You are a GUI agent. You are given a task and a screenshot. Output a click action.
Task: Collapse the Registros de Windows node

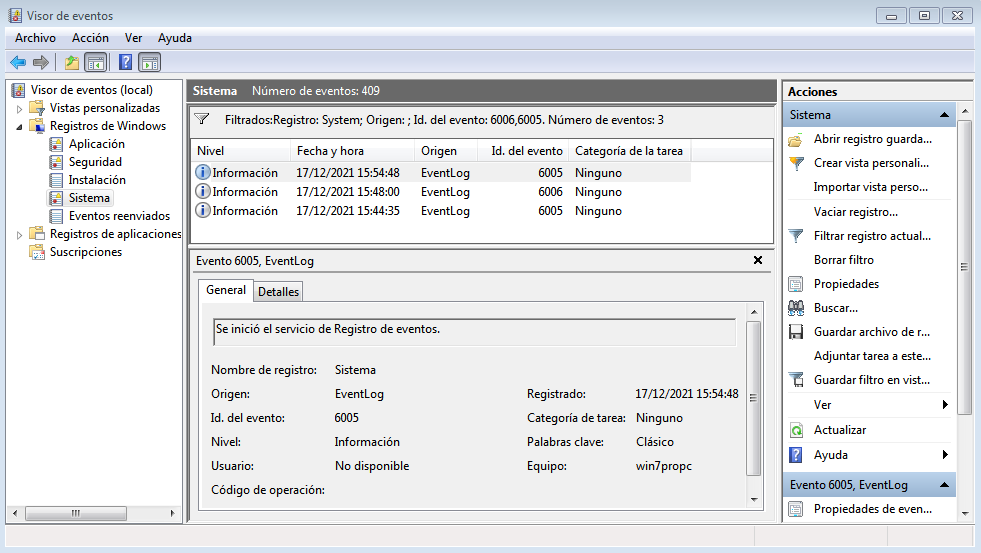(x=20, y=126)
